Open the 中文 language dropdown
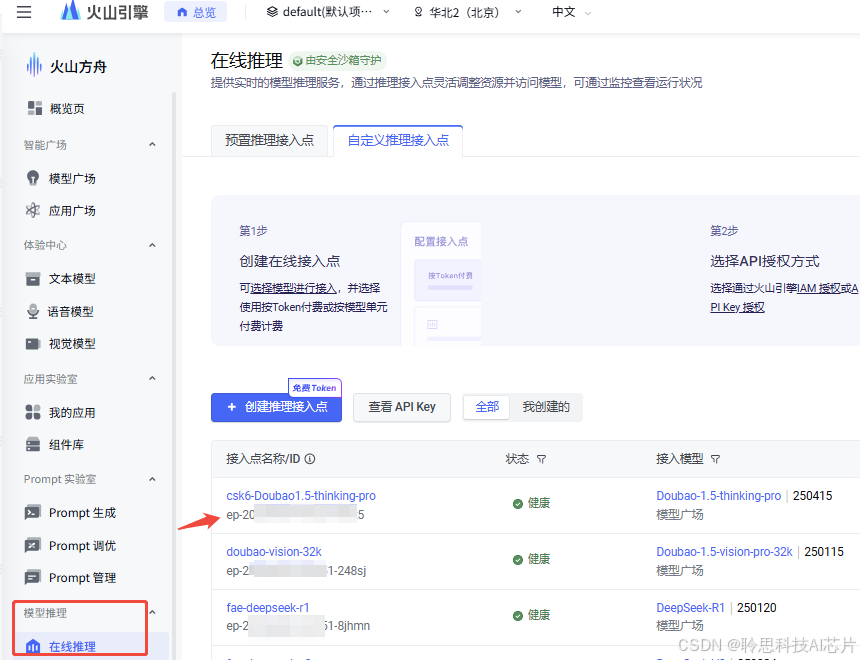This screenshot has height=660, width=860. coord(571,12)
